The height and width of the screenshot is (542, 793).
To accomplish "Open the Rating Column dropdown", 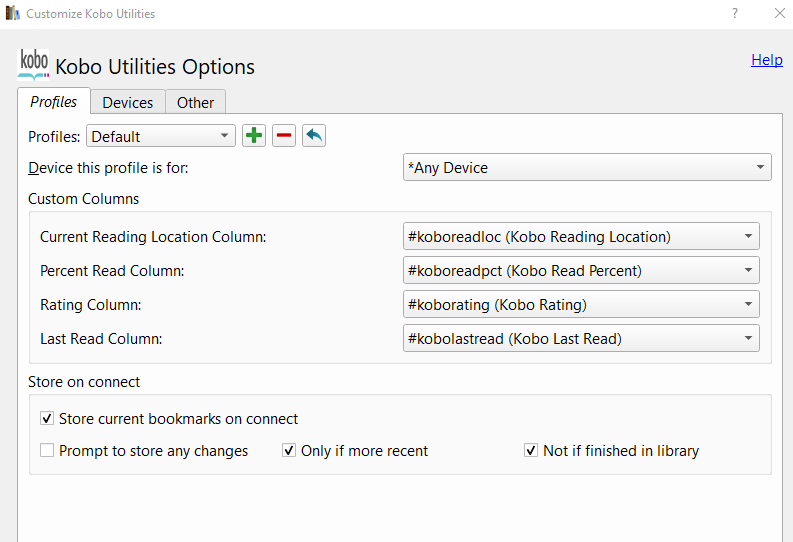I will pyautogui.click(x=581, y=305).
